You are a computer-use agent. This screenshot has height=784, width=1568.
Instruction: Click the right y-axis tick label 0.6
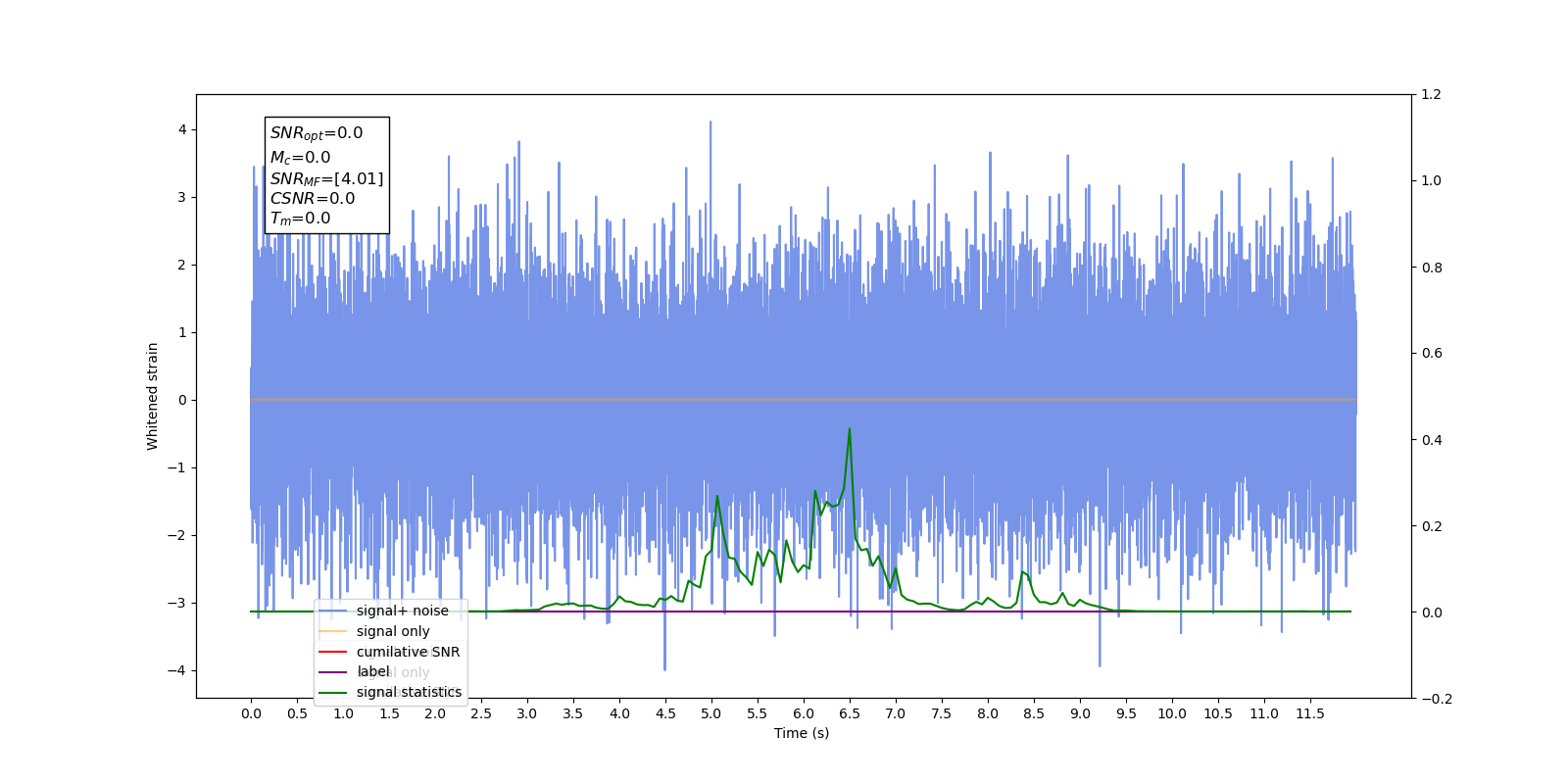[x=1432, y=353]
